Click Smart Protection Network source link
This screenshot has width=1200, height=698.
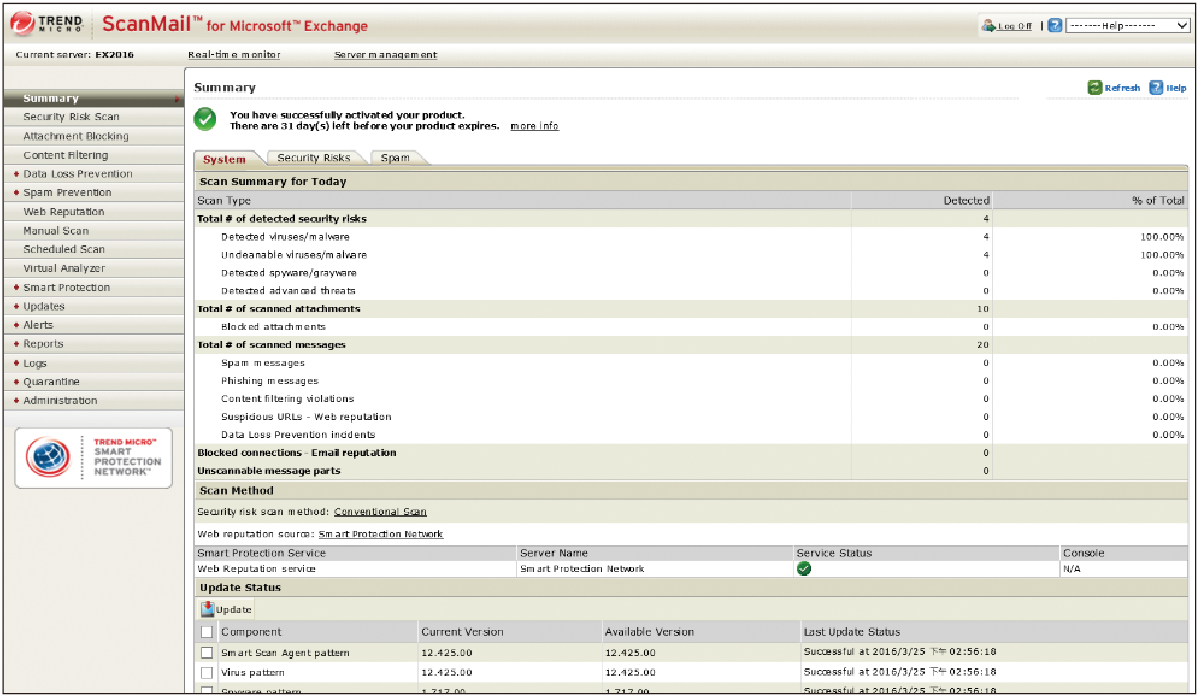(381, 534)
